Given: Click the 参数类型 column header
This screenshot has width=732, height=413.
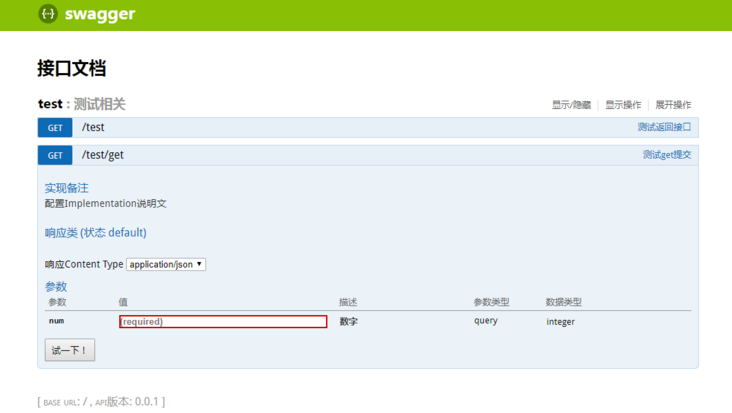Looking at the screenshot, I should coord(492,302).
